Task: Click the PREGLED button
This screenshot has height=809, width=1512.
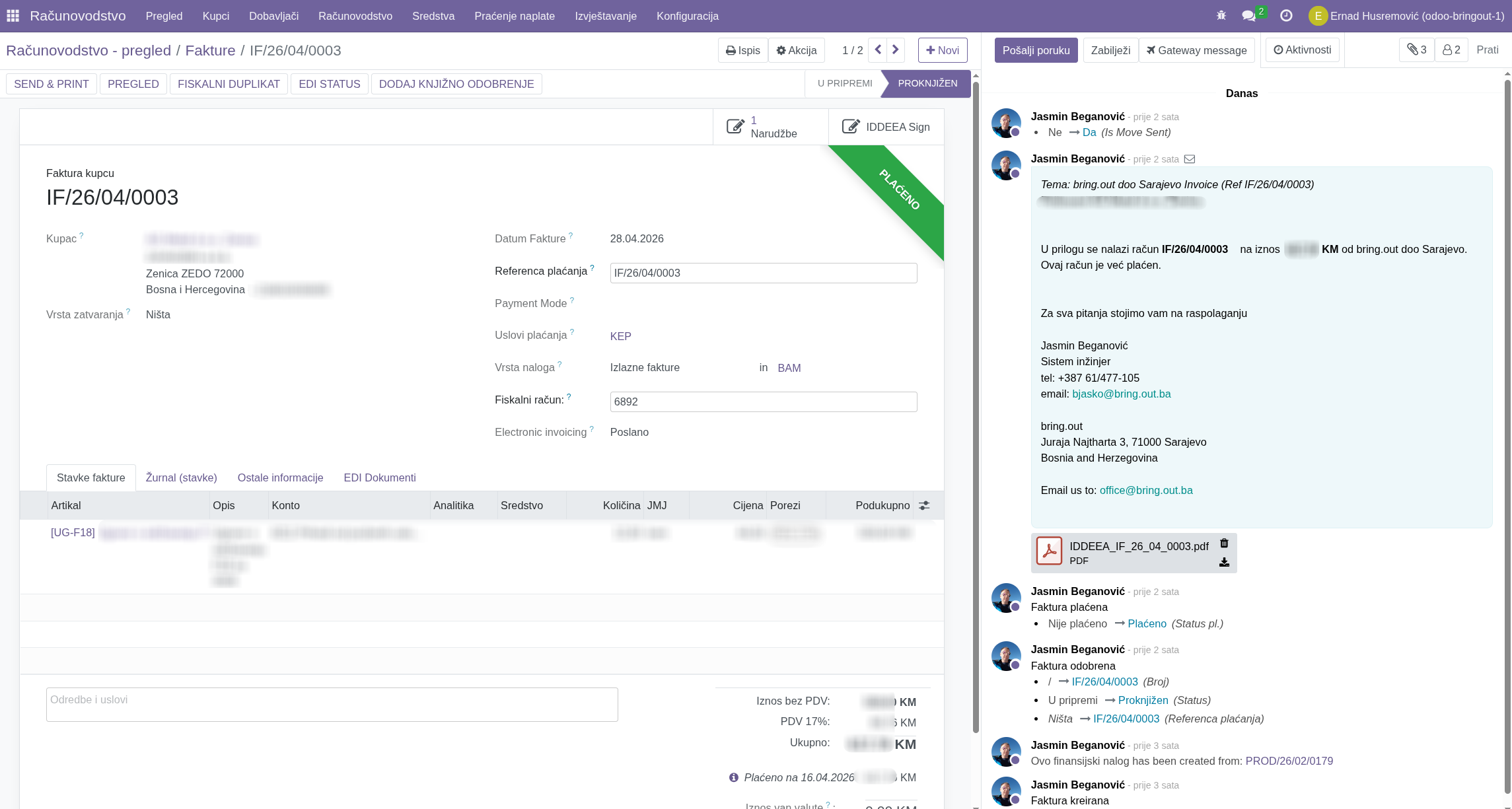Action: tap(133, 84)
